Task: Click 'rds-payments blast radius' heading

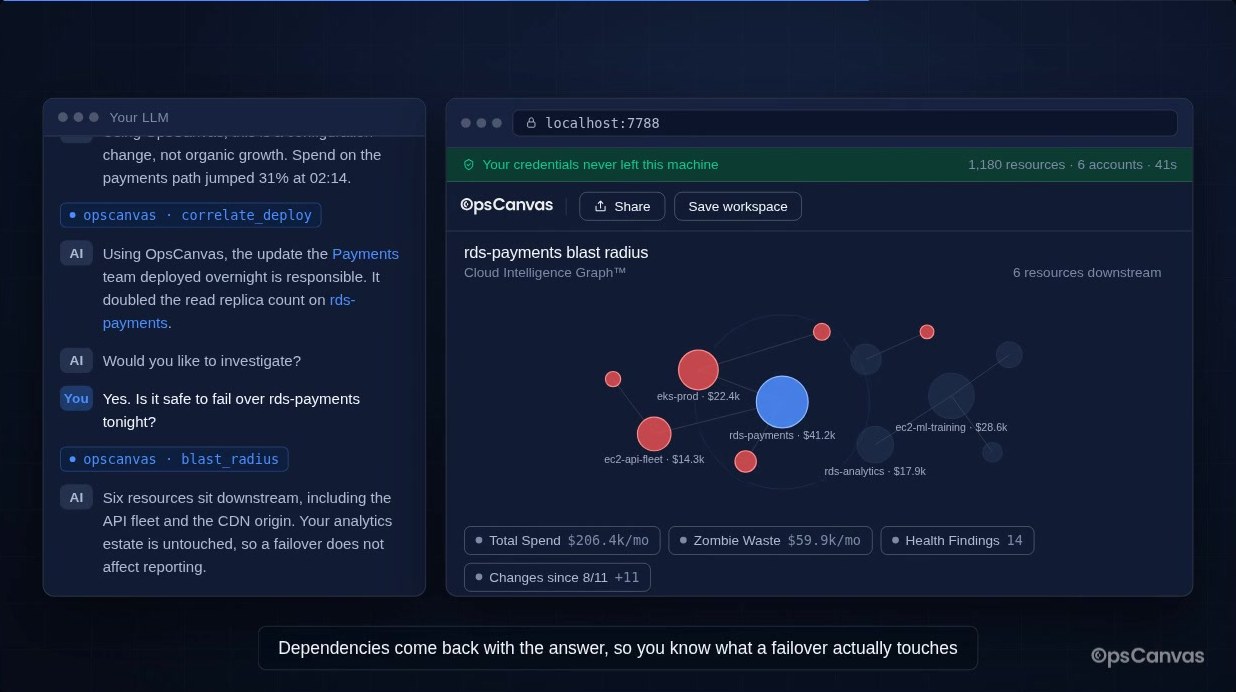Action: click(556, 252)
